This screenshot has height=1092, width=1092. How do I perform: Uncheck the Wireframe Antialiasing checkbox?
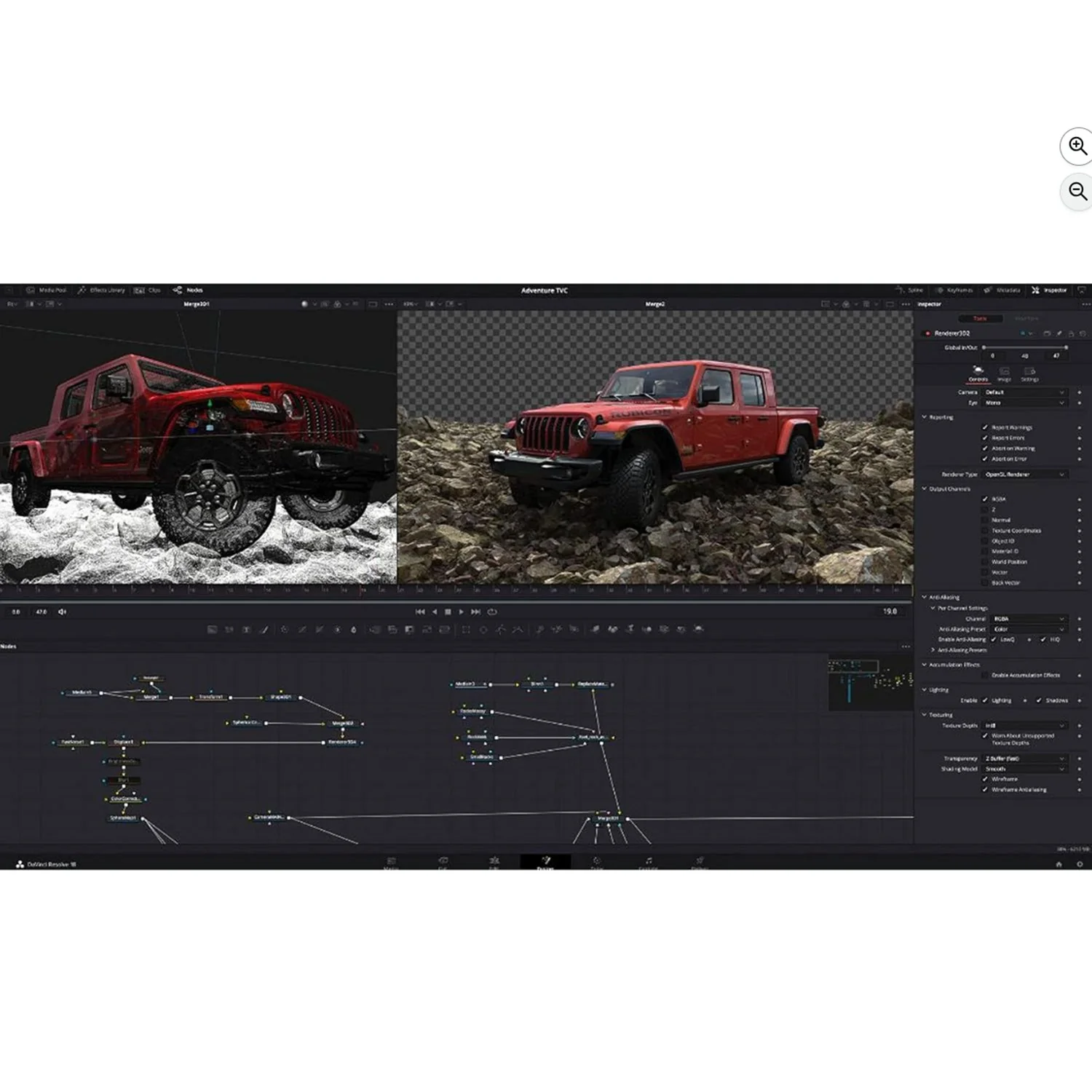tap(985, 789)
